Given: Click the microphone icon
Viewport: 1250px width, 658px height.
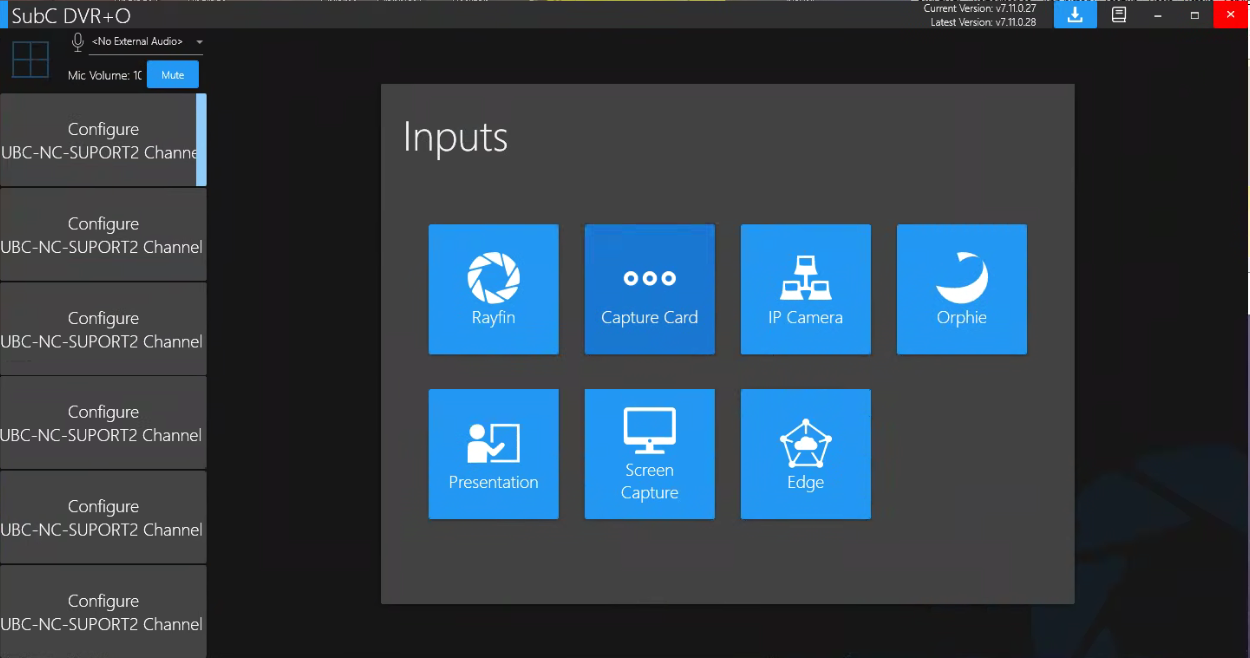Looking at the screenshot, I should 77,42.
